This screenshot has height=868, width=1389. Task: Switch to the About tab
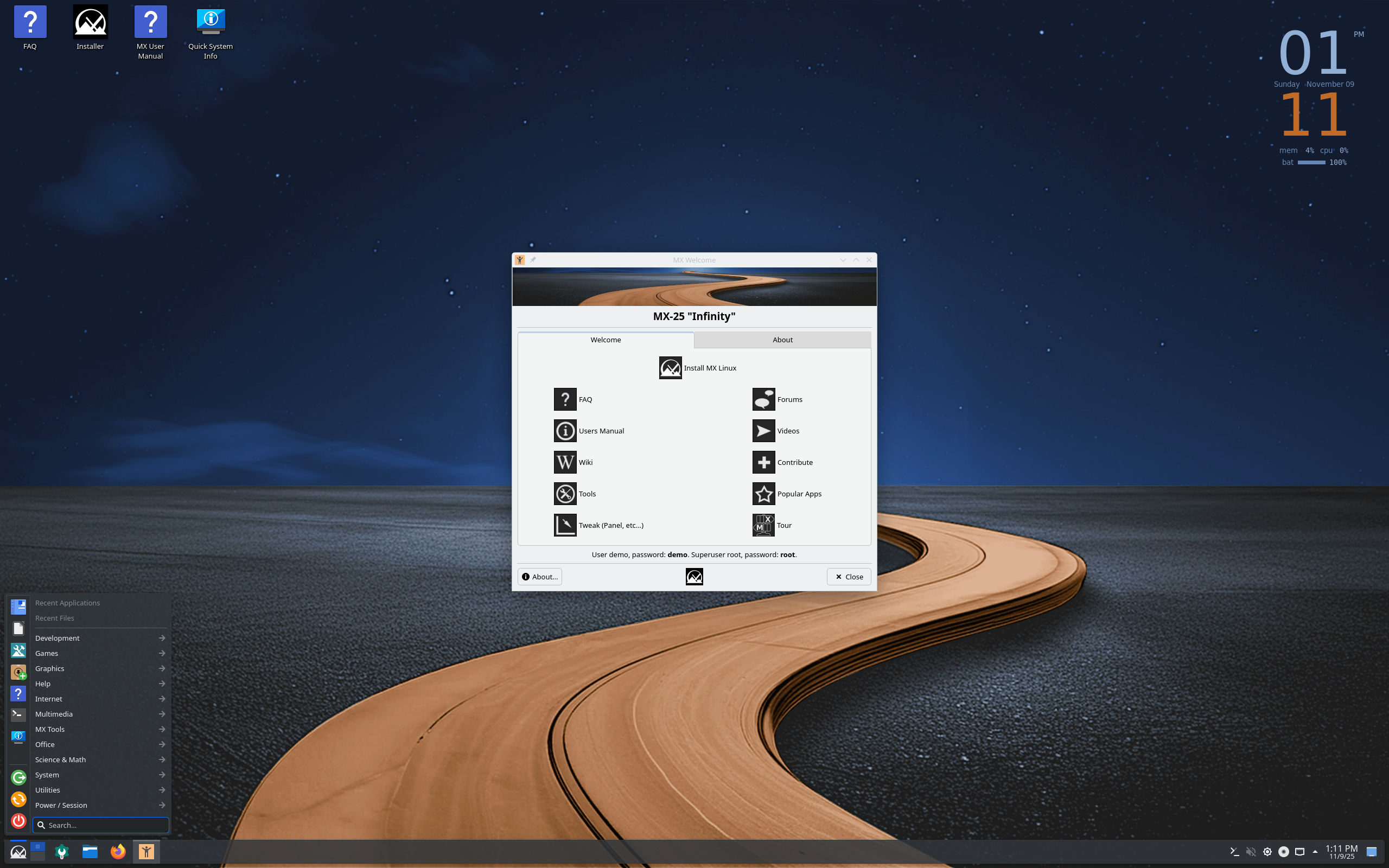coord(782,340)
